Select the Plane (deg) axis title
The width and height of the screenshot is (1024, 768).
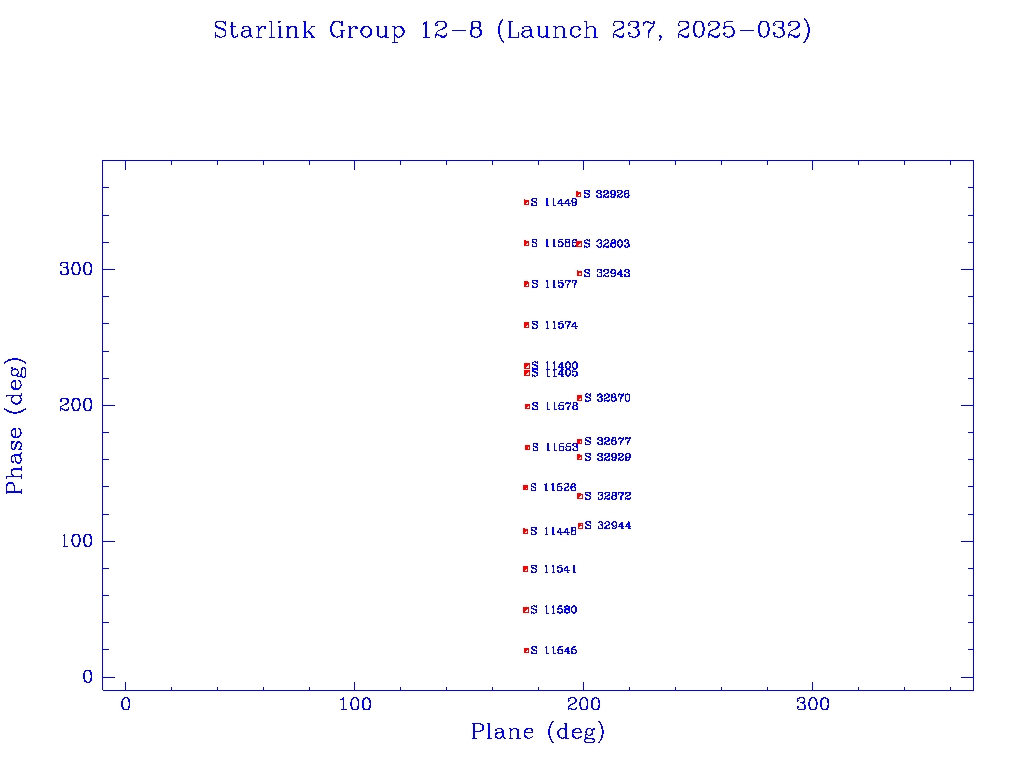(538, 731)
